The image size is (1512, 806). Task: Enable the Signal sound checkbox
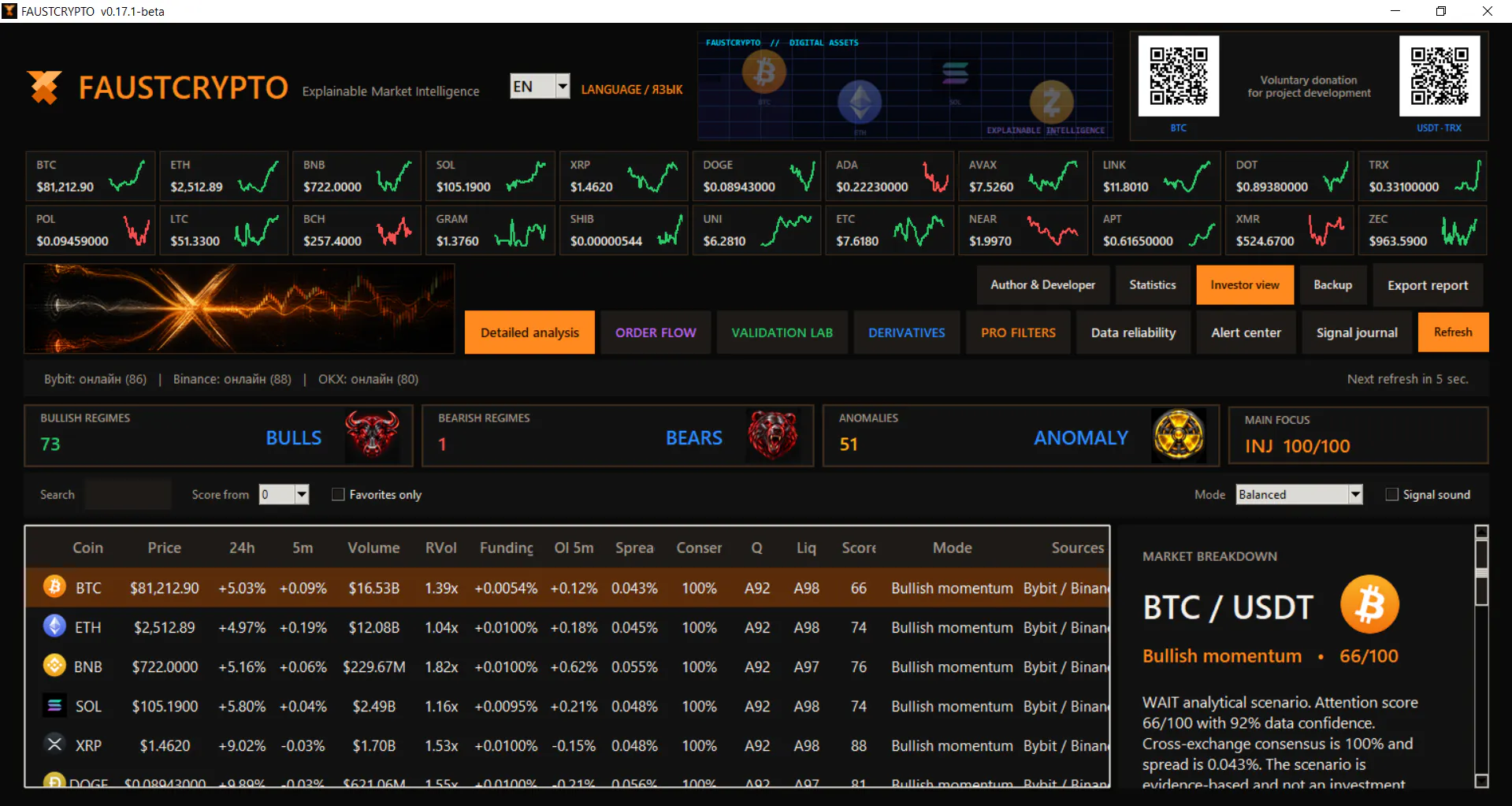click(x=1391, y=494)
